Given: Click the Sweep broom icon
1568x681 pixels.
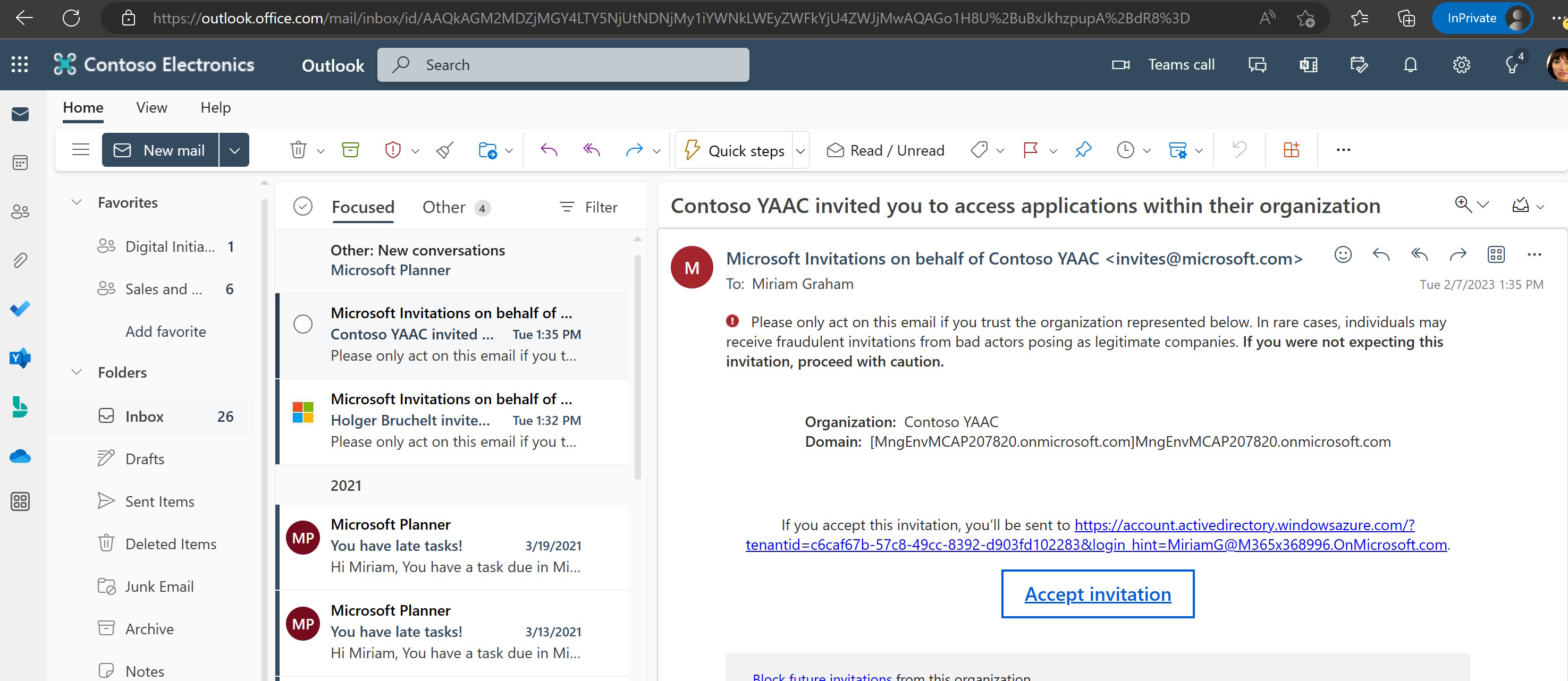Looking at the screenshot, I should [x=445, y=150].
